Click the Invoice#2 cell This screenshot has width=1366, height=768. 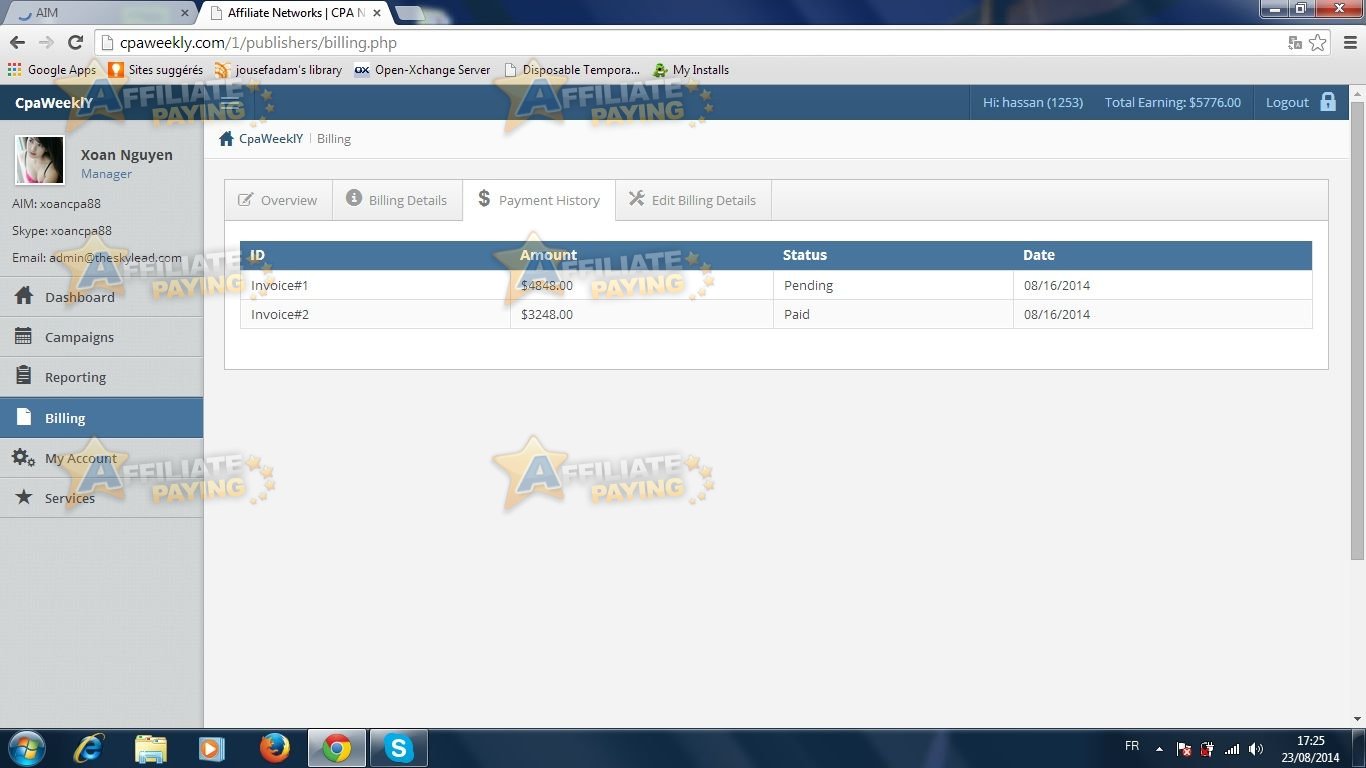coord(375,314)
